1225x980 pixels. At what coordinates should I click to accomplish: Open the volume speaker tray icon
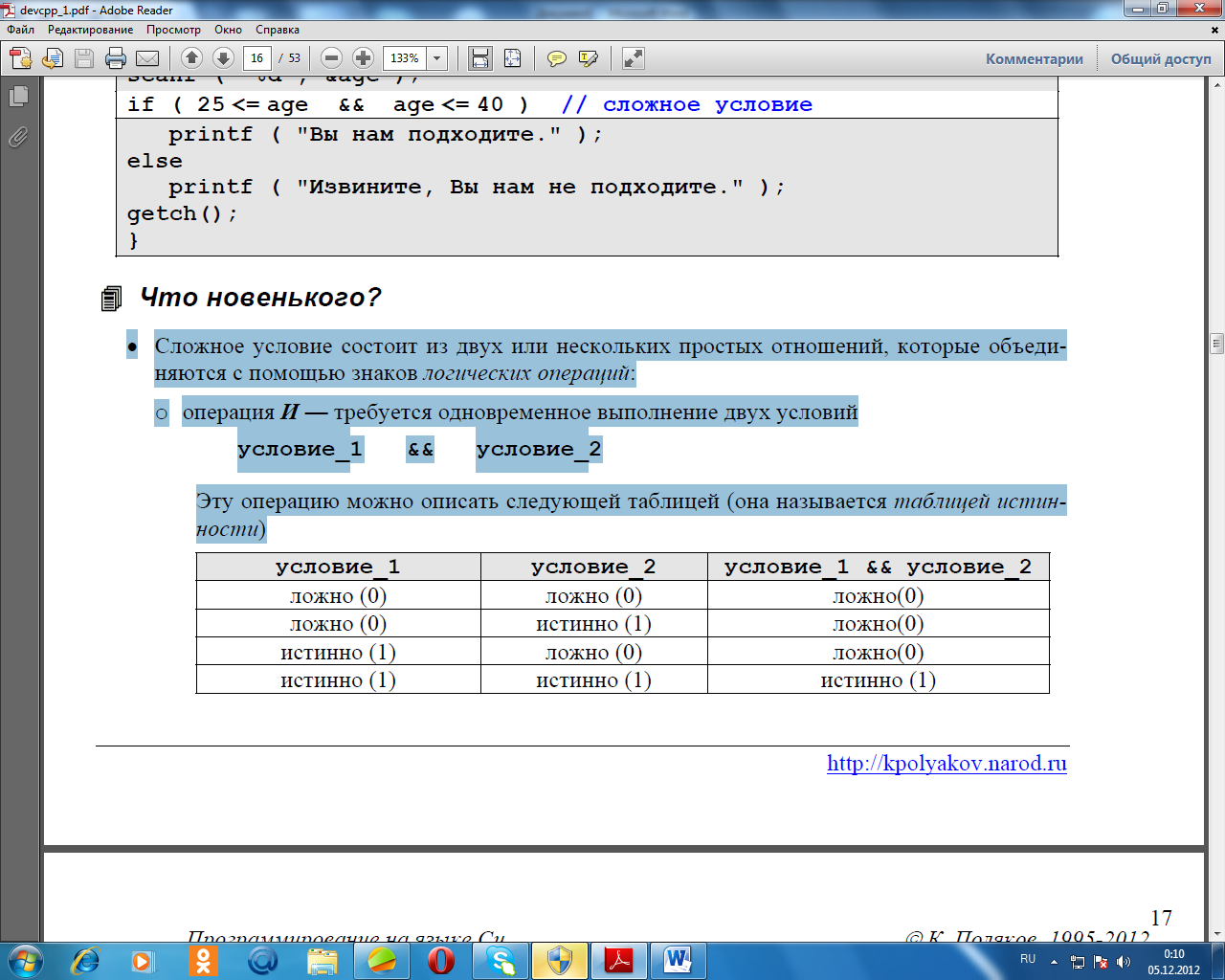click(x=1124, y=962)
